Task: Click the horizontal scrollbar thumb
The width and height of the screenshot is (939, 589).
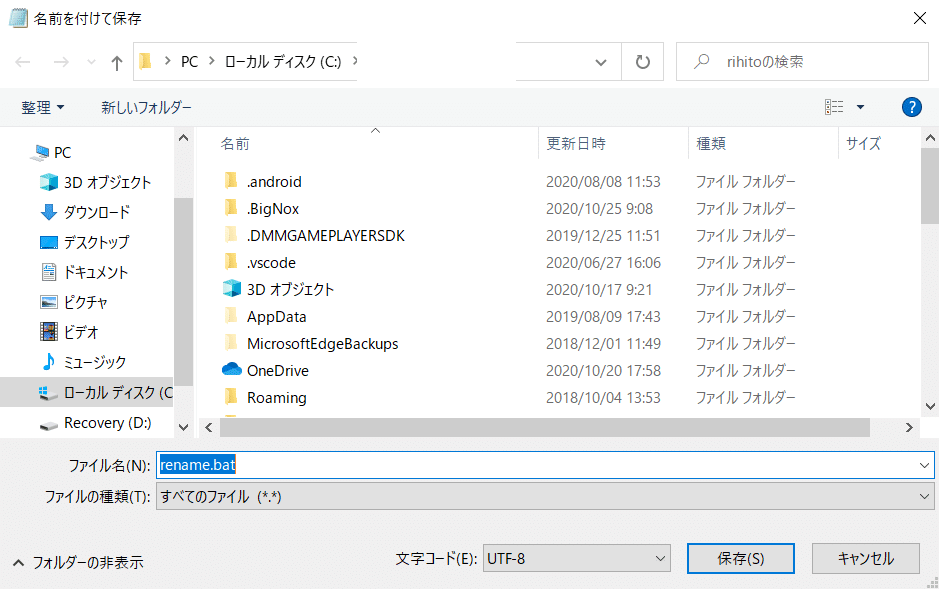Action: [x=544, y=427]
